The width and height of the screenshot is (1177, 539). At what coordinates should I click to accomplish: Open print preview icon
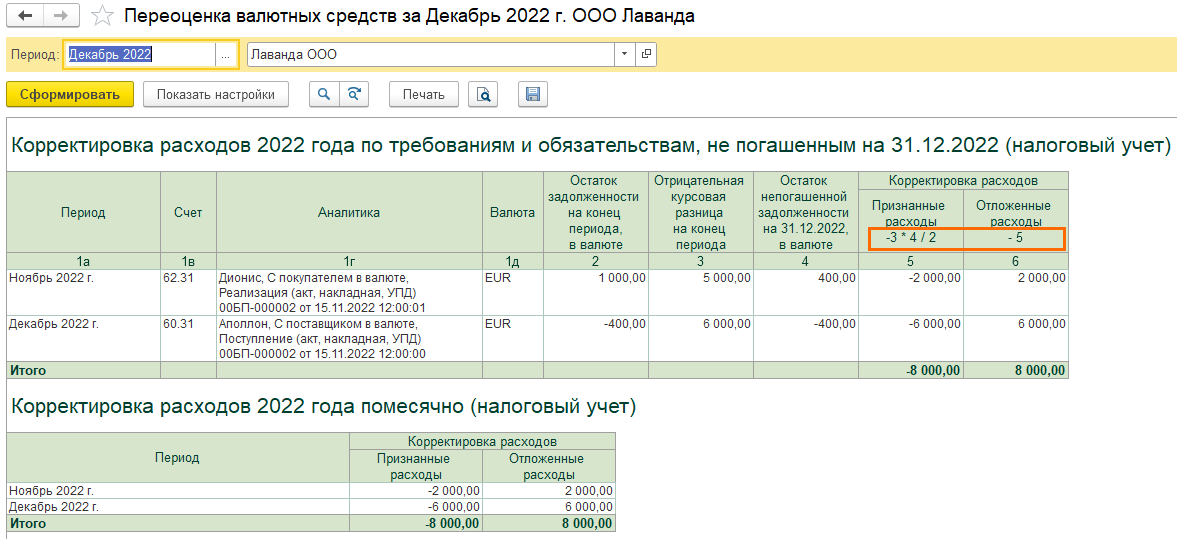pyautogui.click(x=484, y=95)
